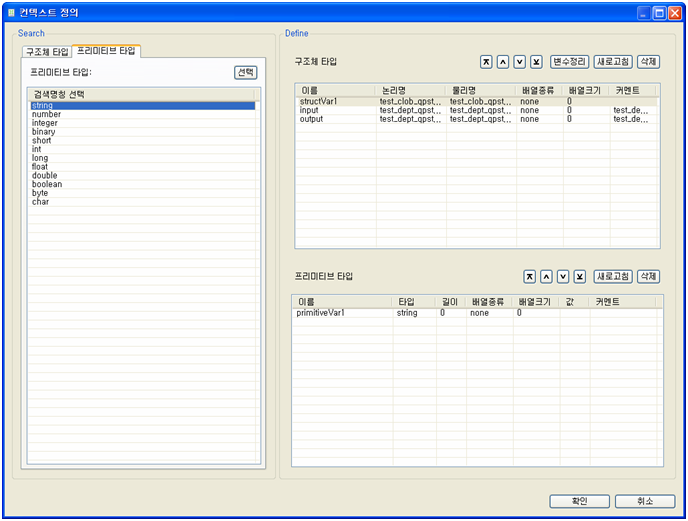Viewport: 688px width, 521px height.
Task: Select string in the type list
Action: [x=143, y=105]
